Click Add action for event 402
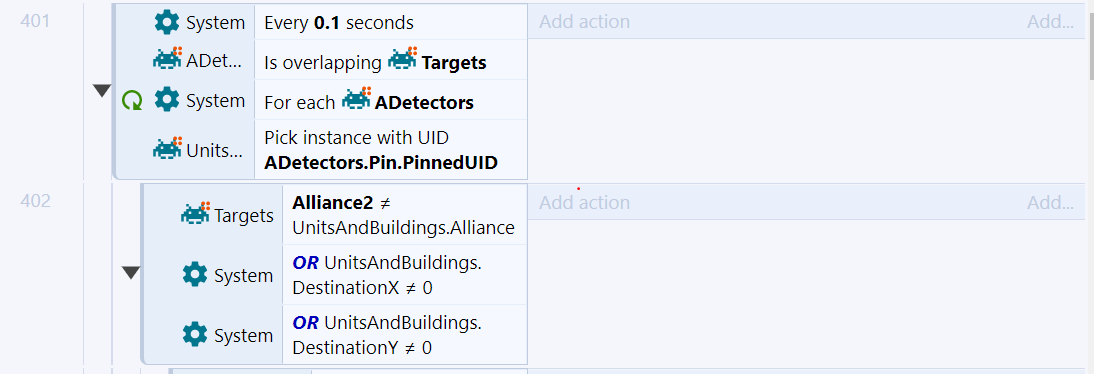 [x=585, y=202]
